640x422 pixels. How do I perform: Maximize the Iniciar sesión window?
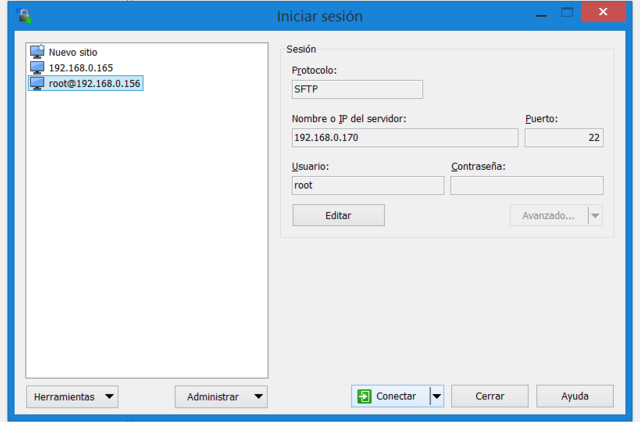point(567,13)
